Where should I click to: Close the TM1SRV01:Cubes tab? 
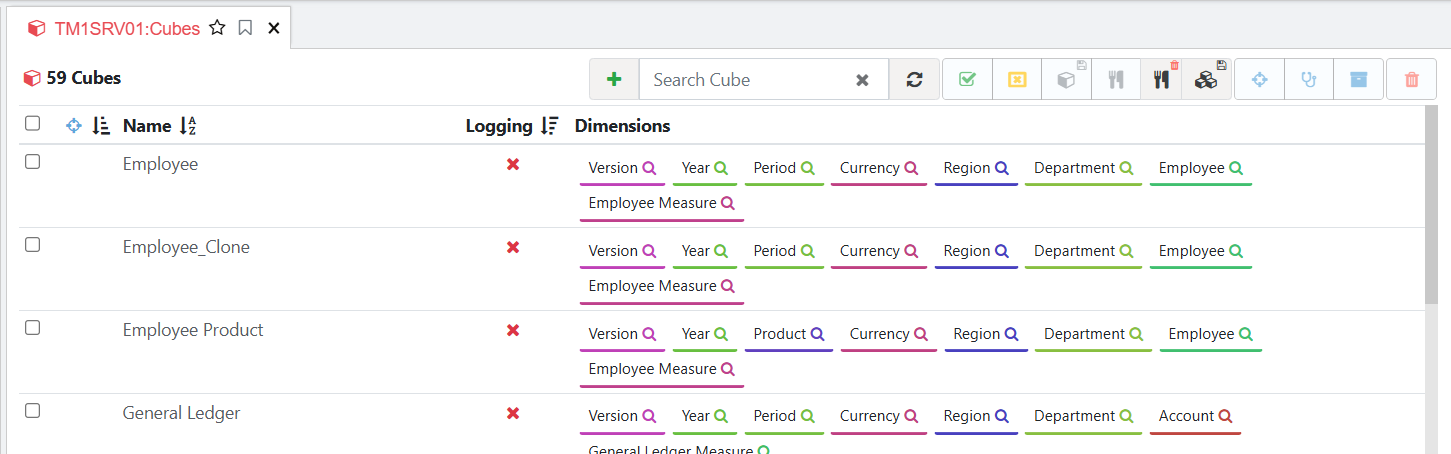tap(273, 28)
